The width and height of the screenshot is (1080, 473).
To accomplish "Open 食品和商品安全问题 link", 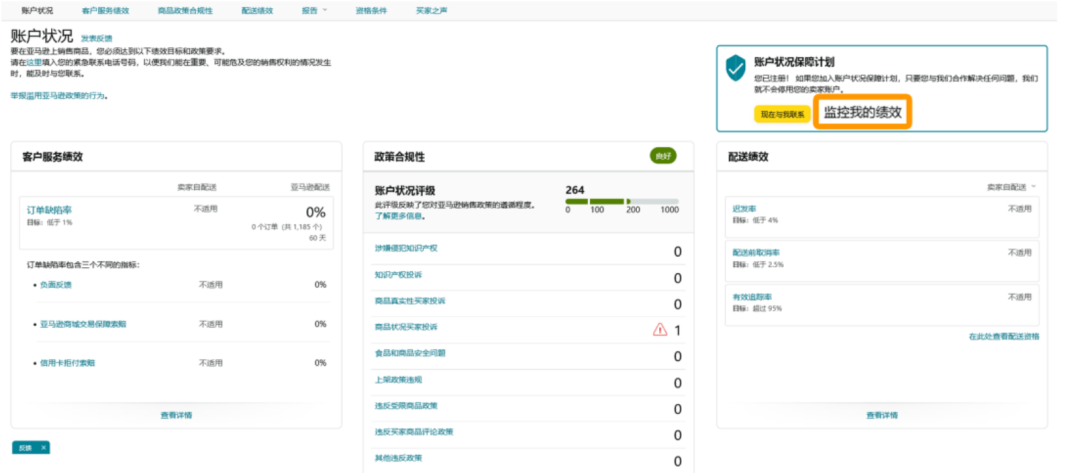I will point(410,353).
